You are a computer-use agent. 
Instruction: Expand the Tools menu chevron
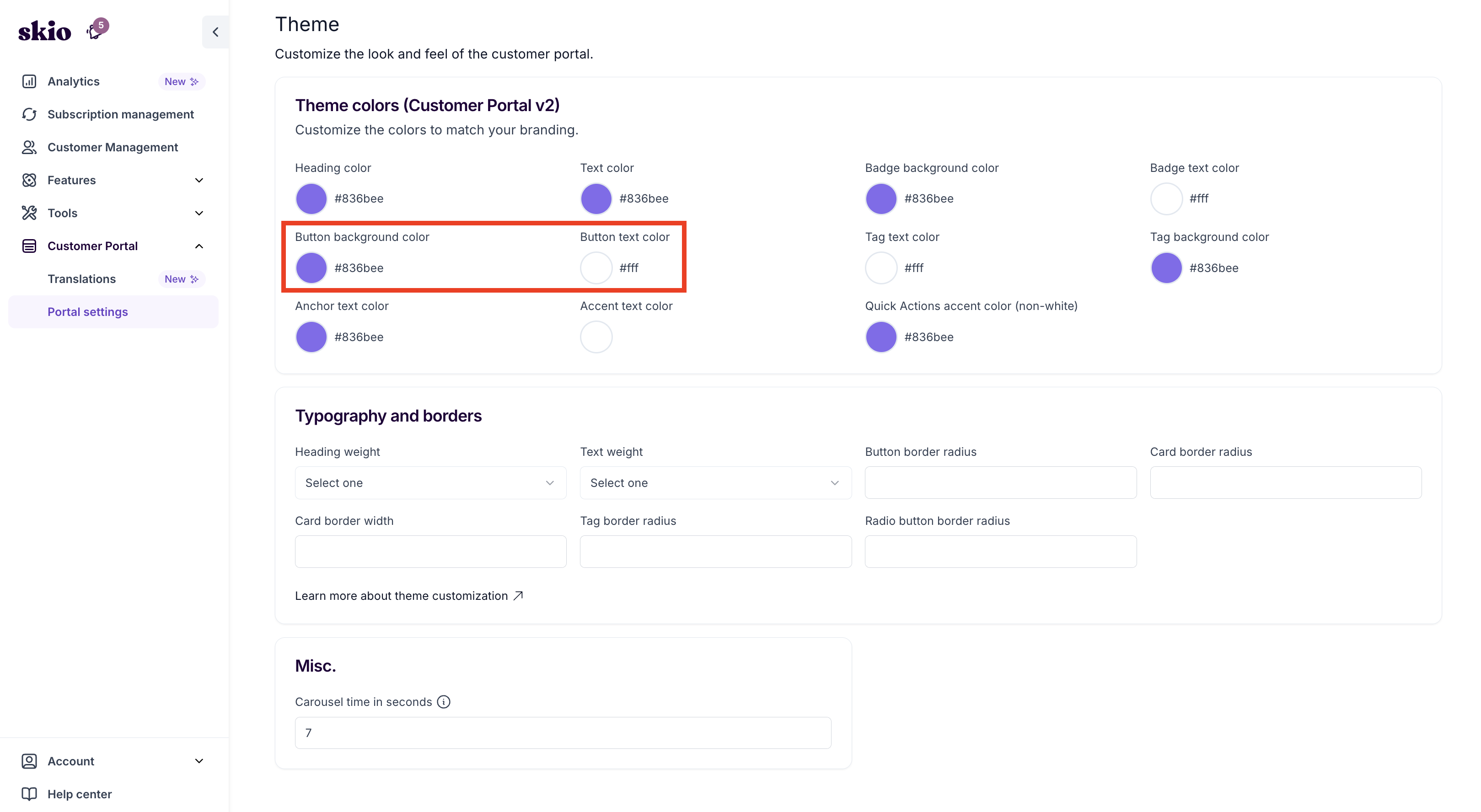[x=199, y=213]
